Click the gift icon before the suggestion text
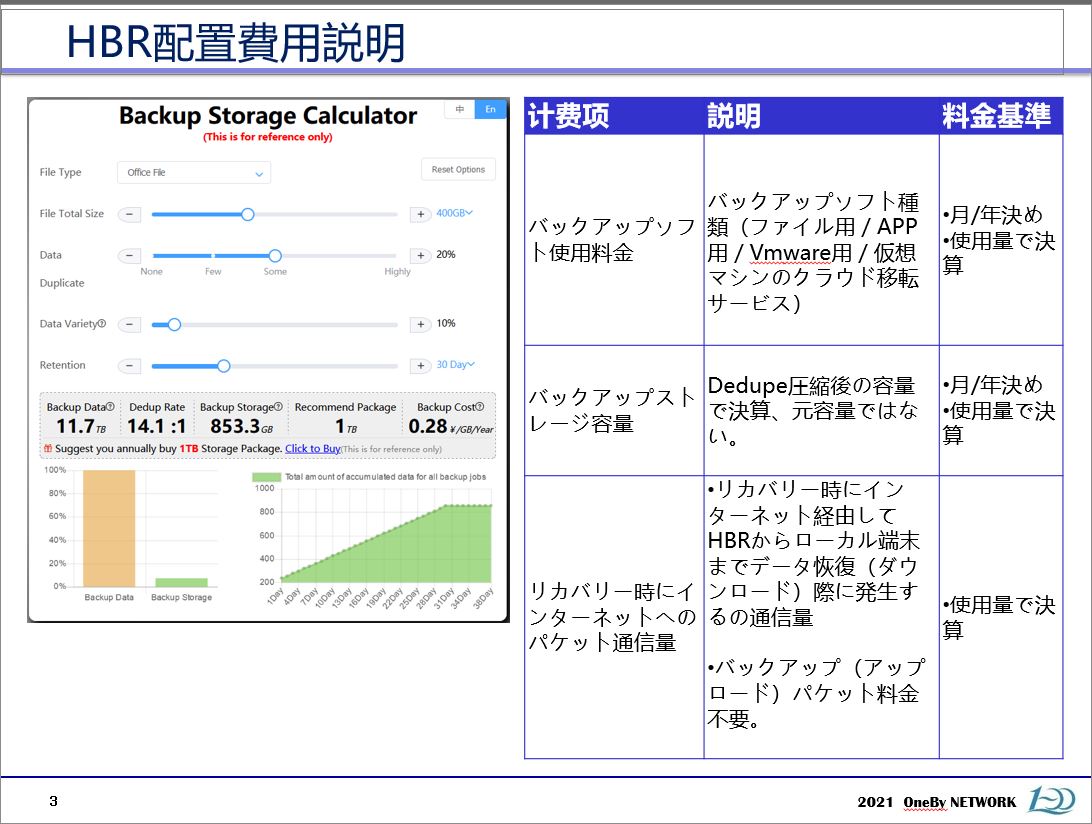Screen dimensions: 1092x824 48,449
